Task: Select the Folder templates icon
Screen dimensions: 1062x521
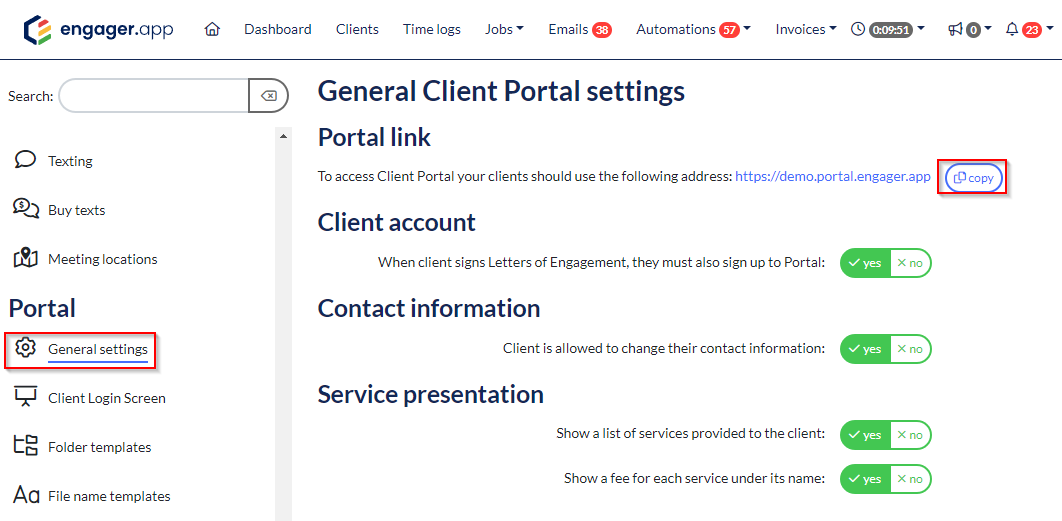Action: [x=26, y=446]
